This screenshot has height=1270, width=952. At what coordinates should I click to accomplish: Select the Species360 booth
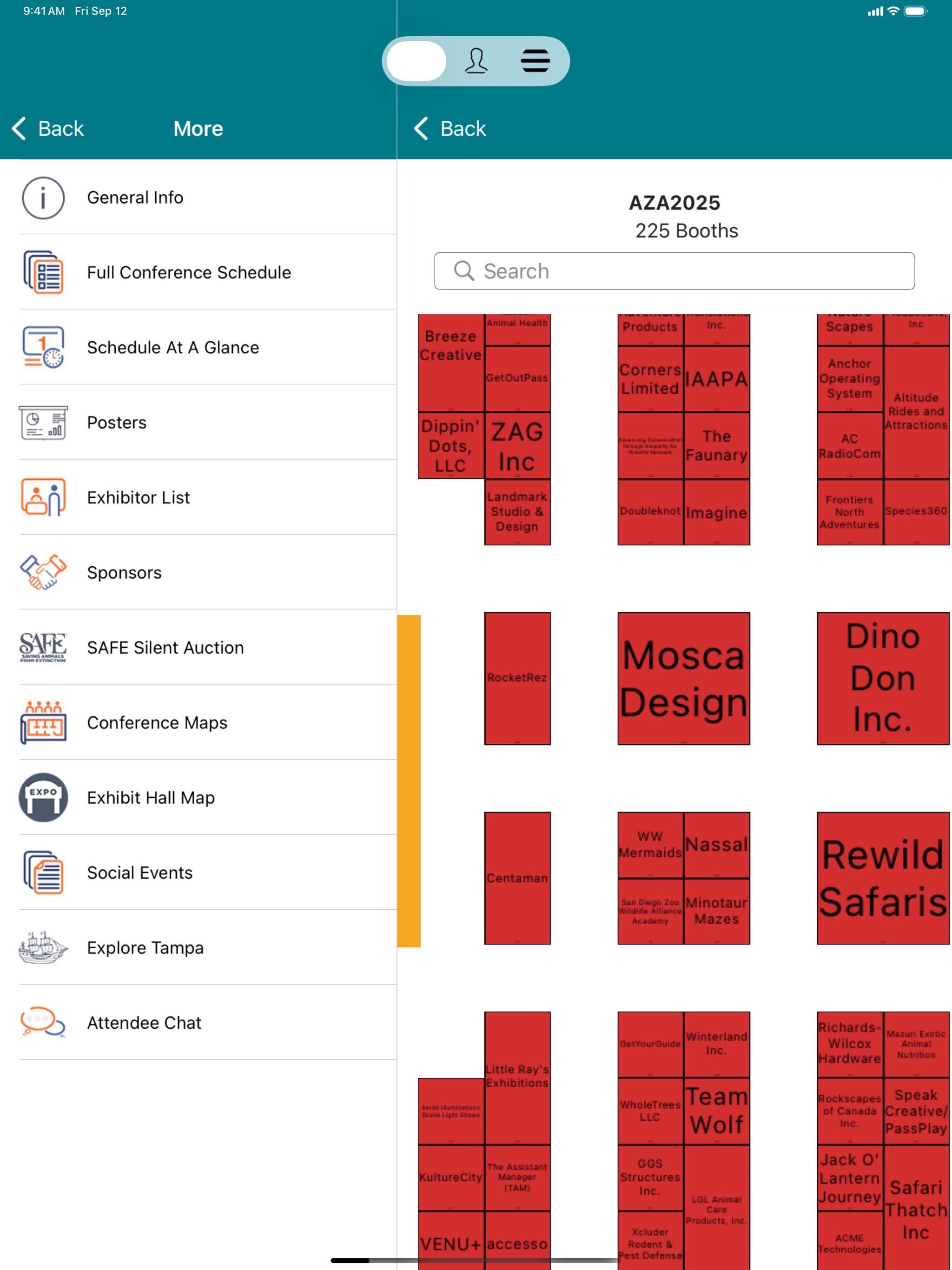(x=916, y=512)
